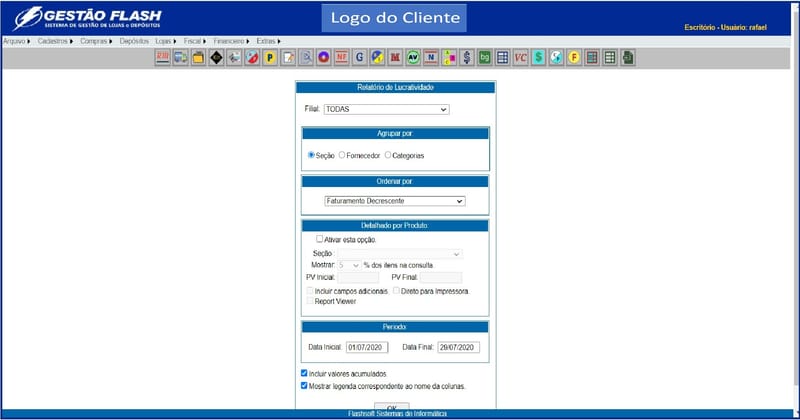Select the Fornecedor radio button

342,155
